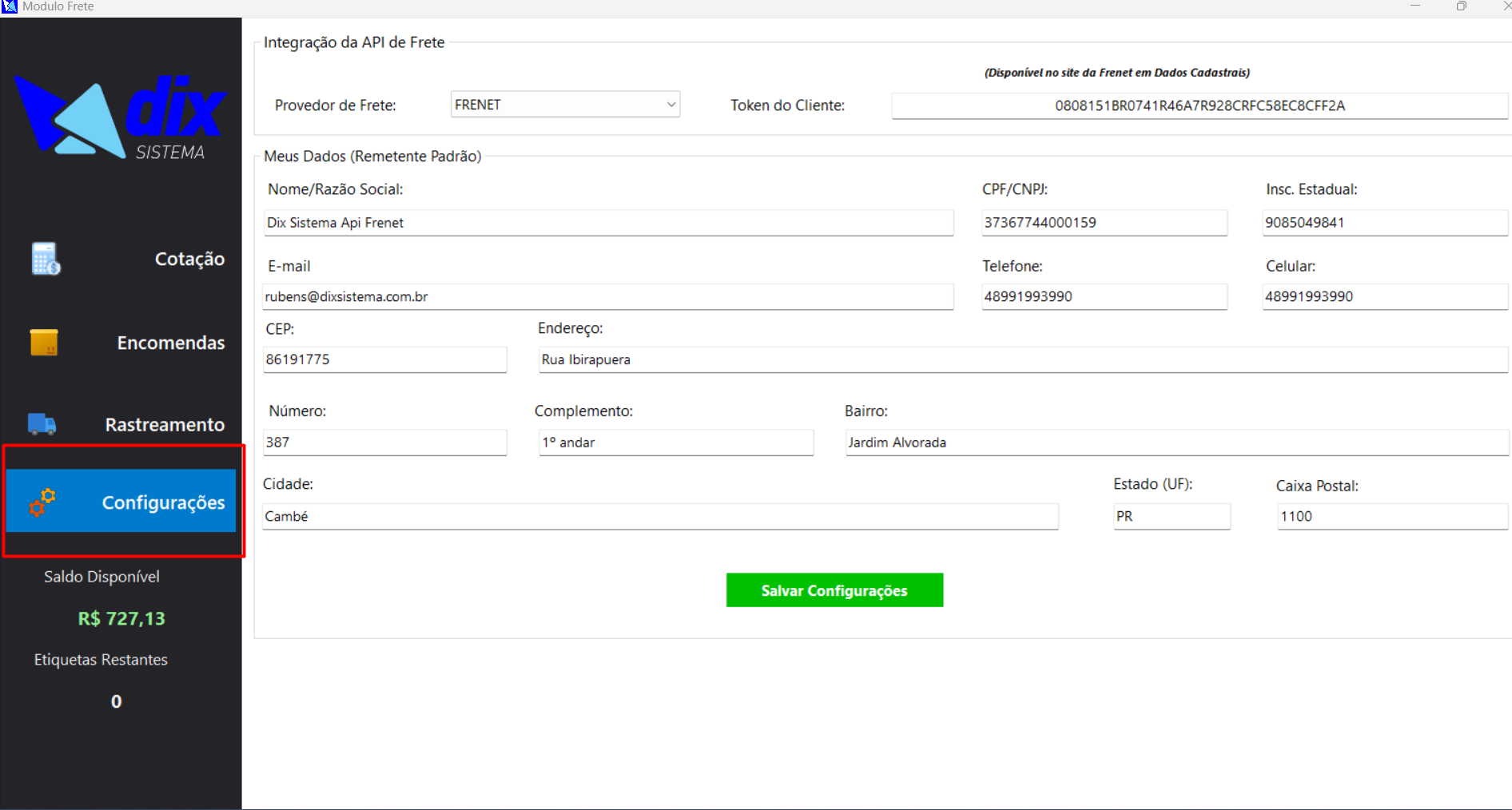Viewport: 1512px width, 810px height.
Task: Select the Caixa Postal field
Action: point(1391,516)
